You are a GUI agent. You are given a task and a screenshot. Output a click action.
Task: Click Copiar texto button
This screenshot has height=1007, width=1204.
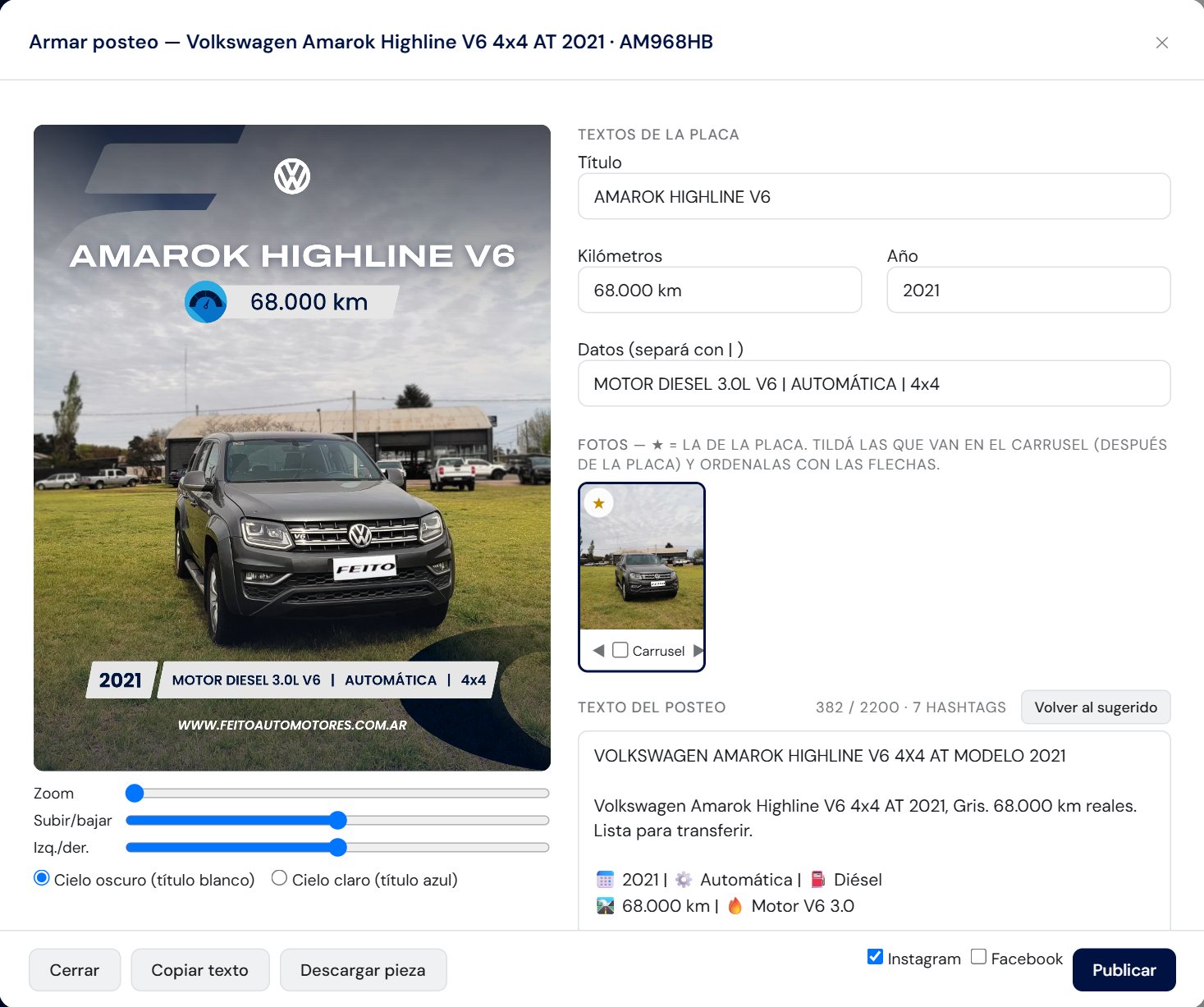click(x=199, y=970)
